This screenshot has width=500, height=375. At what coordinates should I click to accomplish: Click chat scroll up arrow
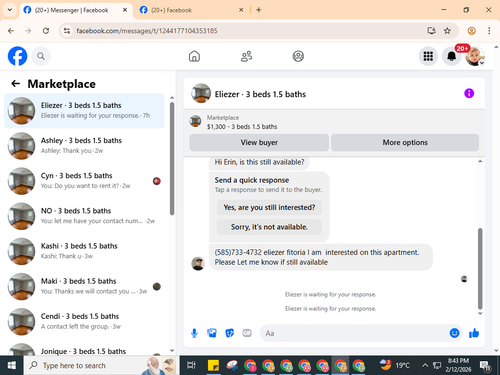pos(480,161)
